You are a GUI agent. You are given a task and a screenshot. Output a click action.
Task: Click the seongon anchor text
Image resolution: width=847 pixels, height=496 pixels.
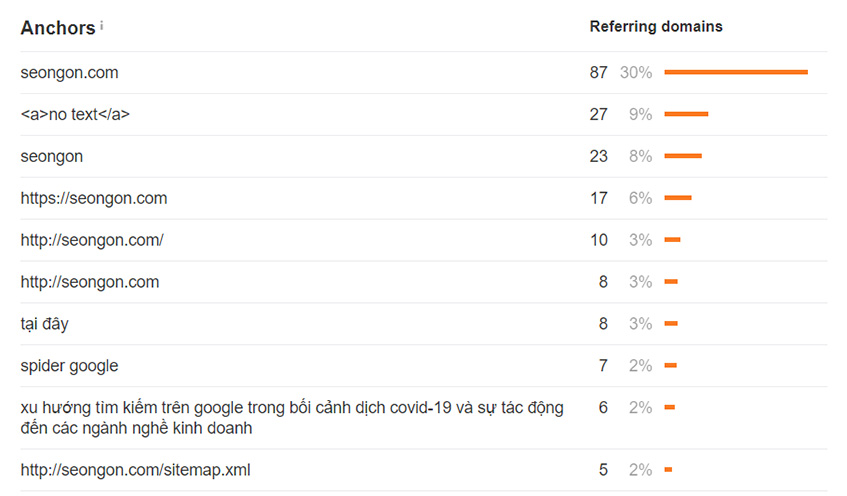52,156
